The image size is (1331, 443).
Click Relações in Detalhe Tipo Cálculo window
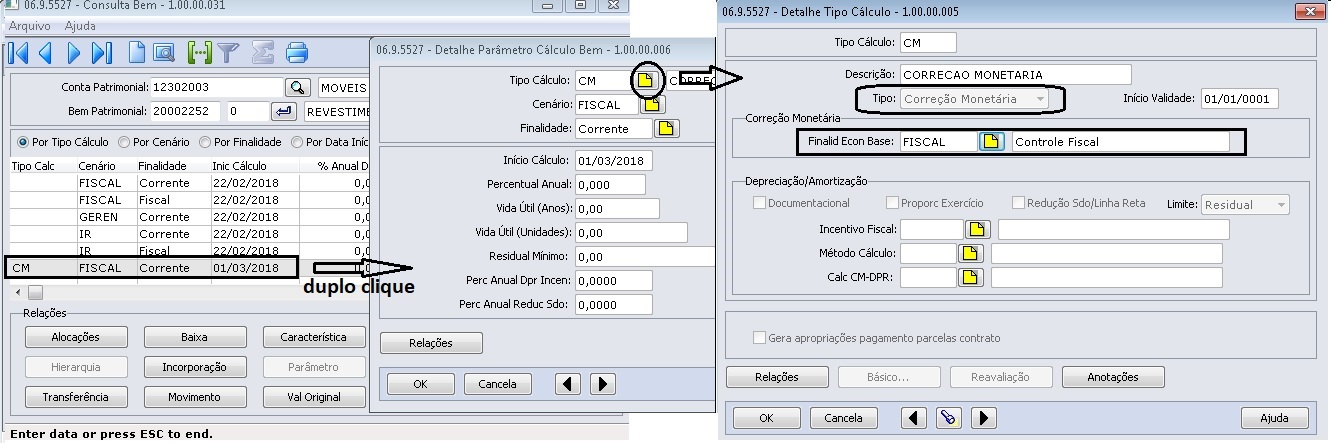776,377
